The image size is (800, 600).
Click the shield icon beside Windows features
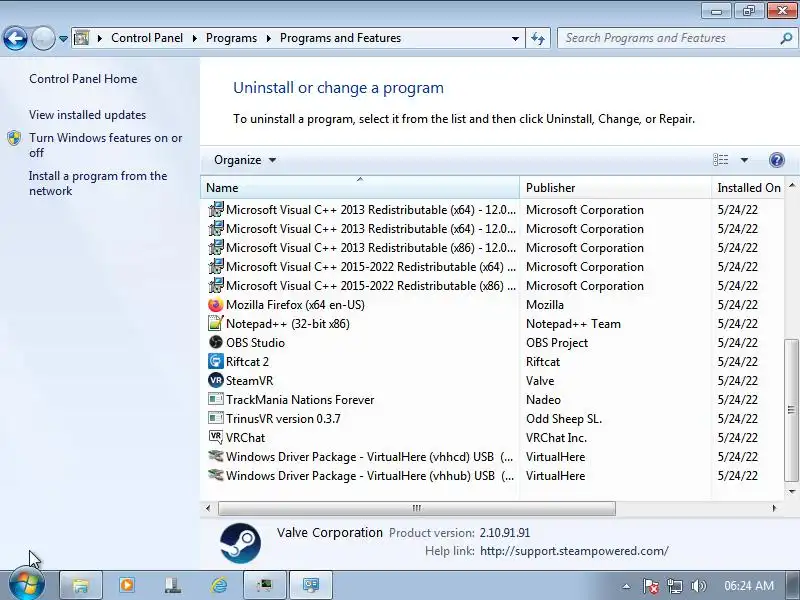pos(14,138)
